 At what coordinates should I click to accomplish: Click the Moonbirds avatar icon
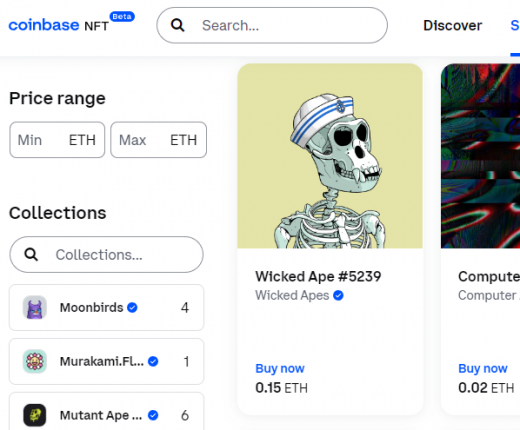tap(35, 307)
